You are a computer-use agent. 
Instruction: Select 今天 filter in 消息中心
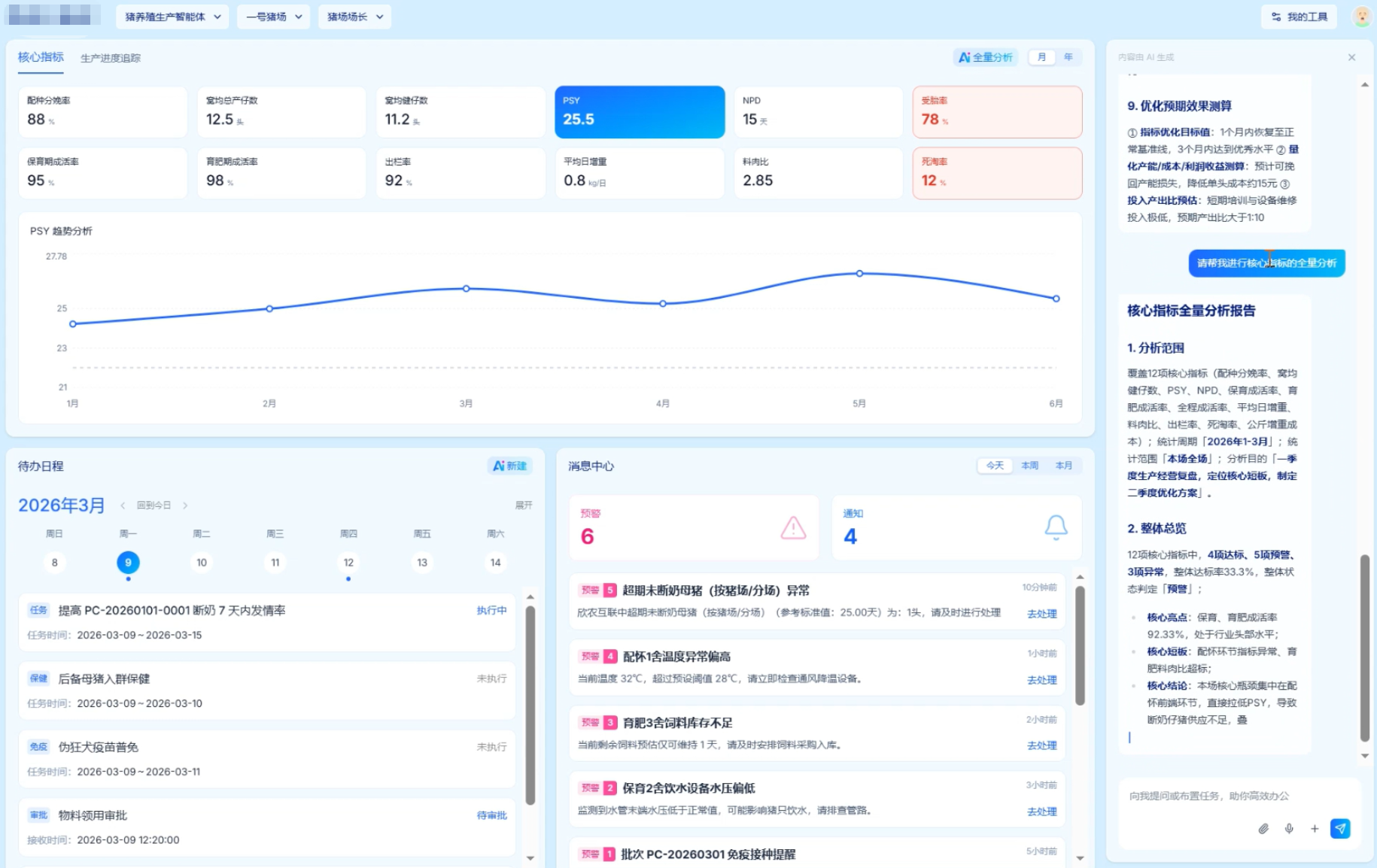(995, 466)
